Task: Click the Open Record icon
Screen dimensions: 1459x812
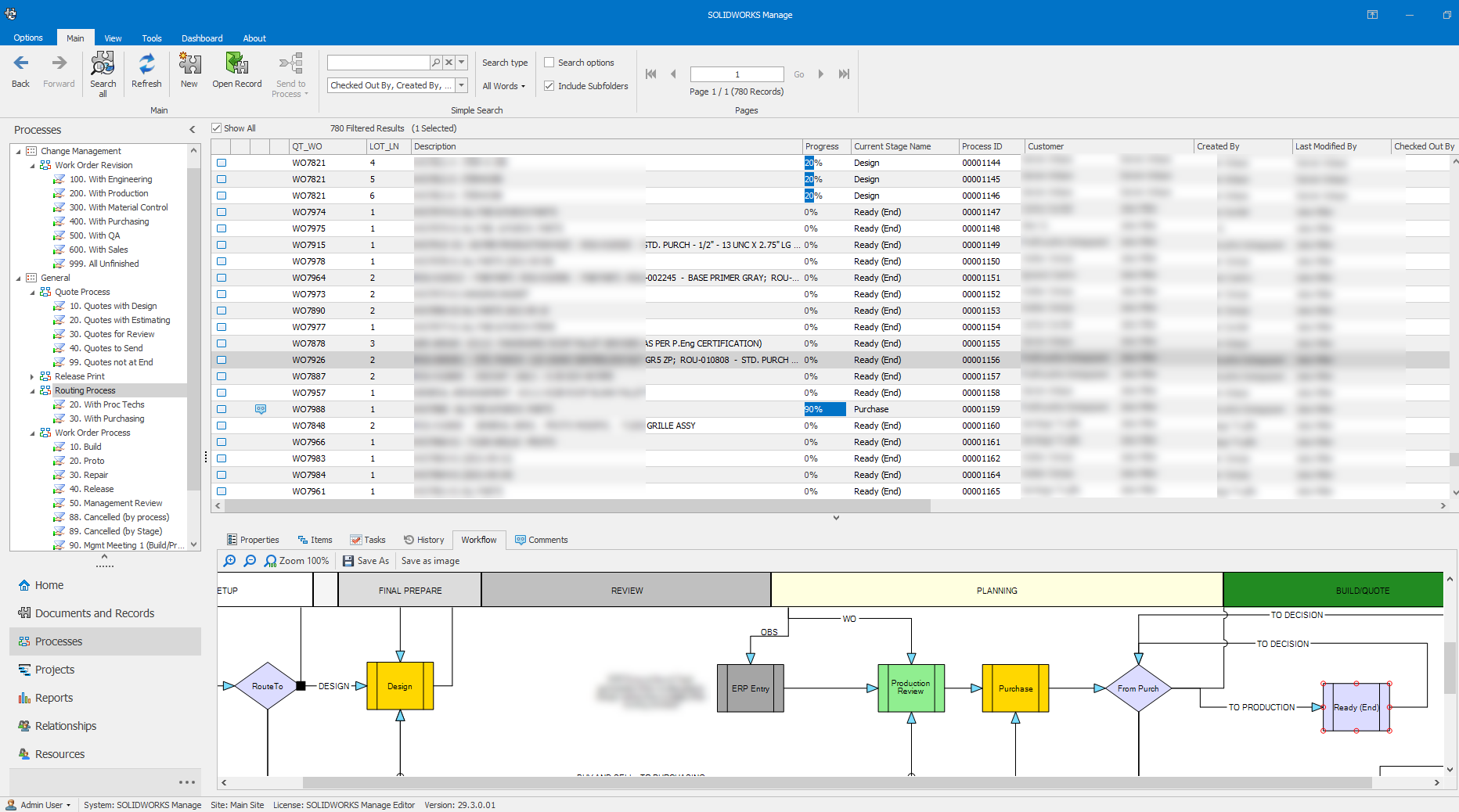Action: point(236,63)
